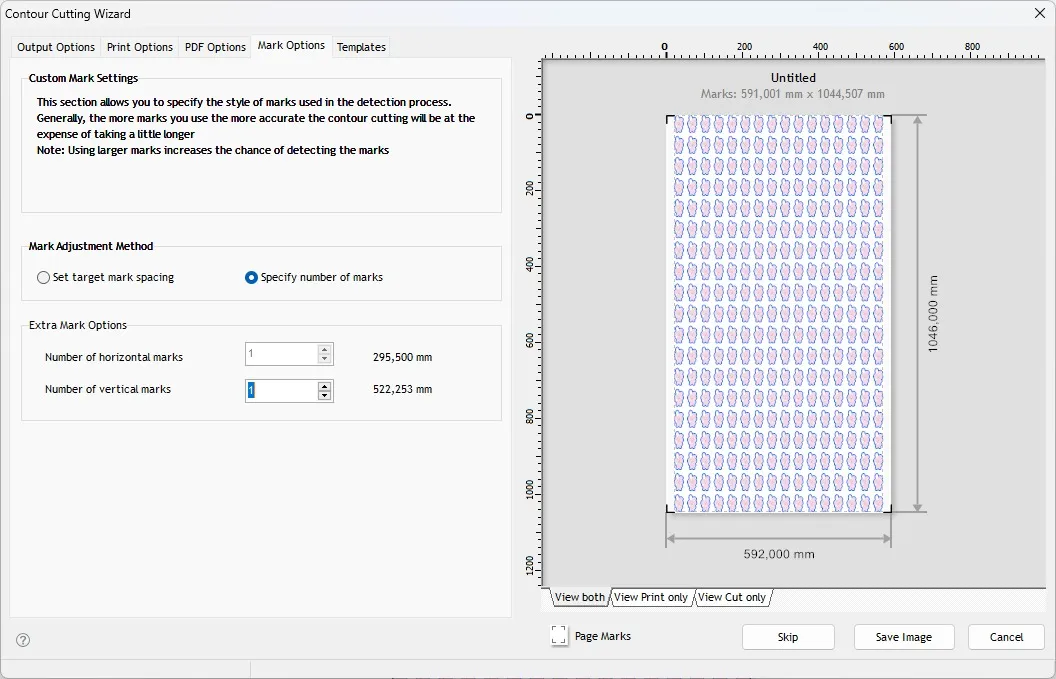This screenshot has width=1056, height=679.
Task: Close the Contour Cutting Wizard window
Action: (x=1040, y=13)
